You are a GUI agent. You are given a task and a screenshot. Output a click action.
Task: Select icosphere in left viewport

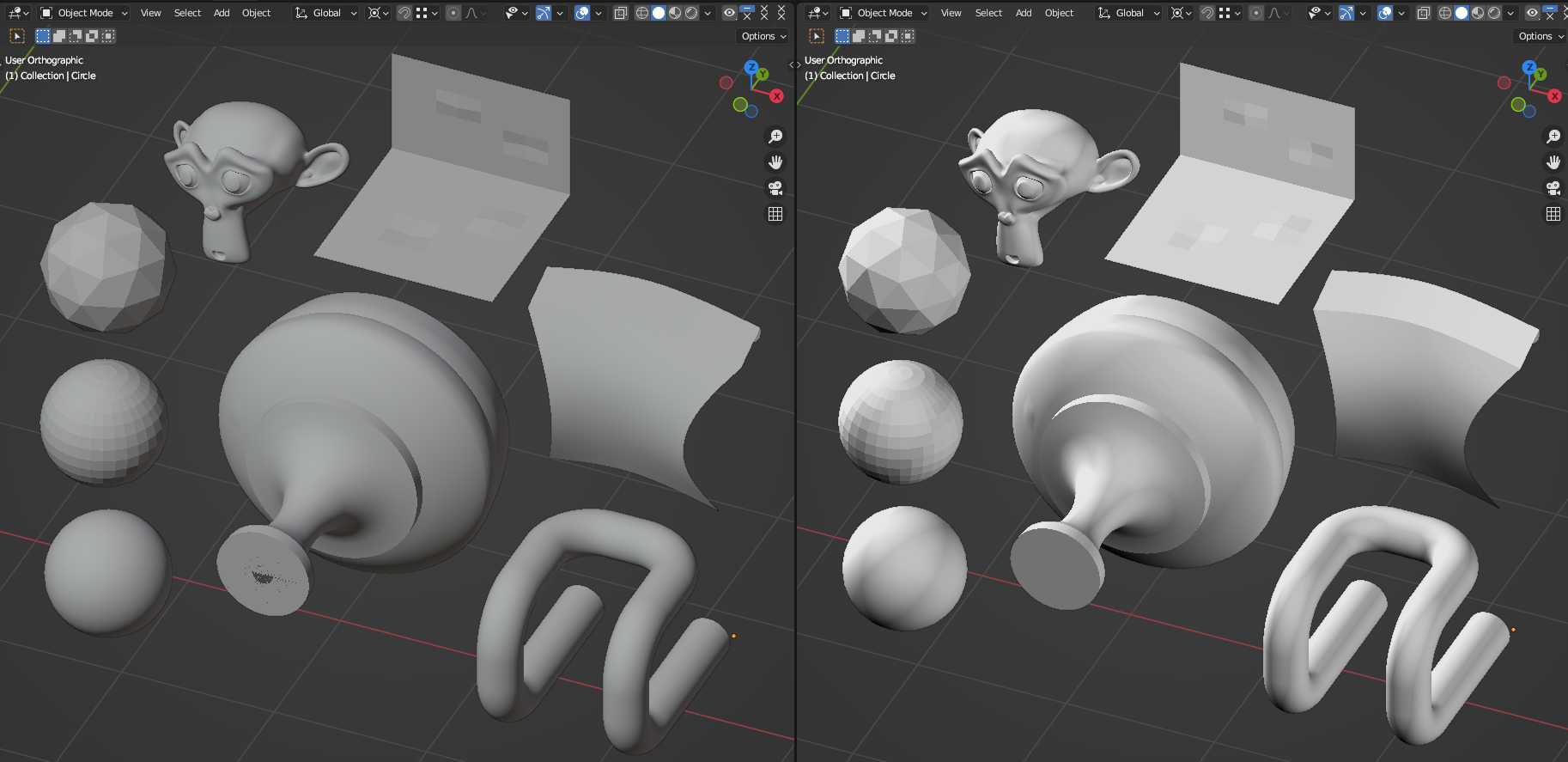click(105, 266)
